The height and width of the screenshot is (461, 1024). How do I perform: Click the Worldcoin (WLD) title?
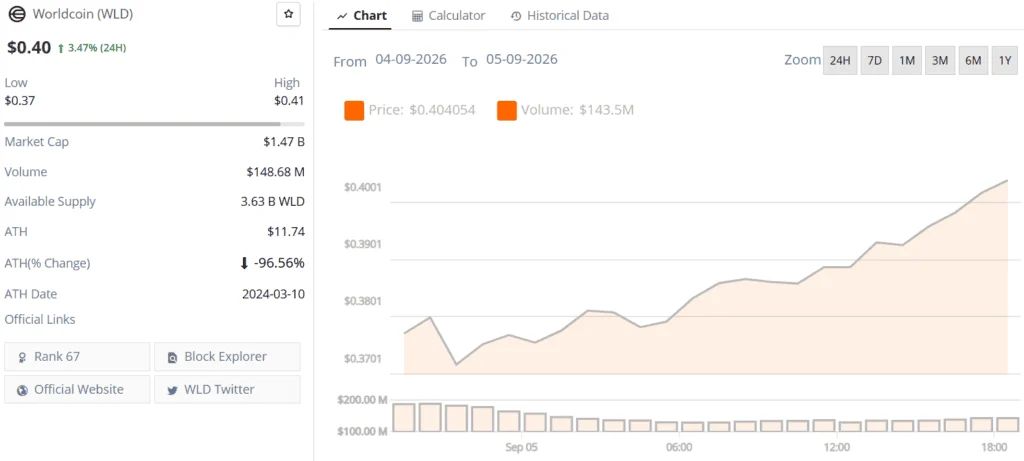click(x=82, y=14)
